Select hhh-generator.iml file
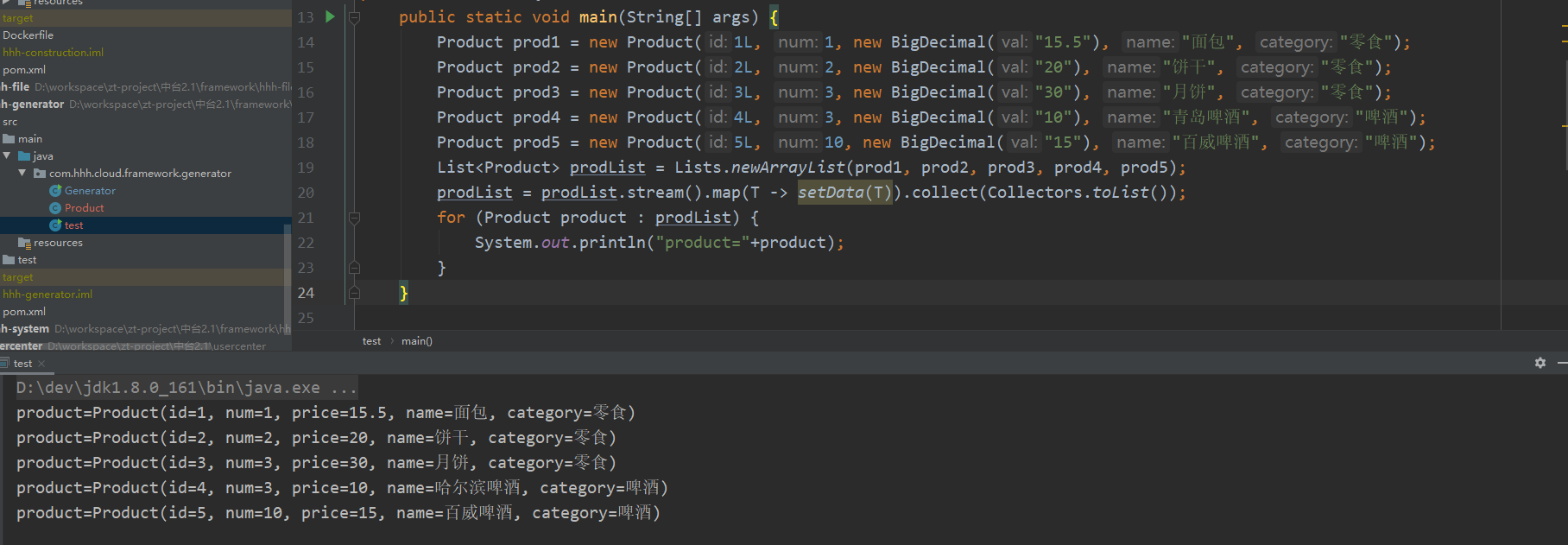The height and width of the screenshot is (545, 1568). coord(47,295)
